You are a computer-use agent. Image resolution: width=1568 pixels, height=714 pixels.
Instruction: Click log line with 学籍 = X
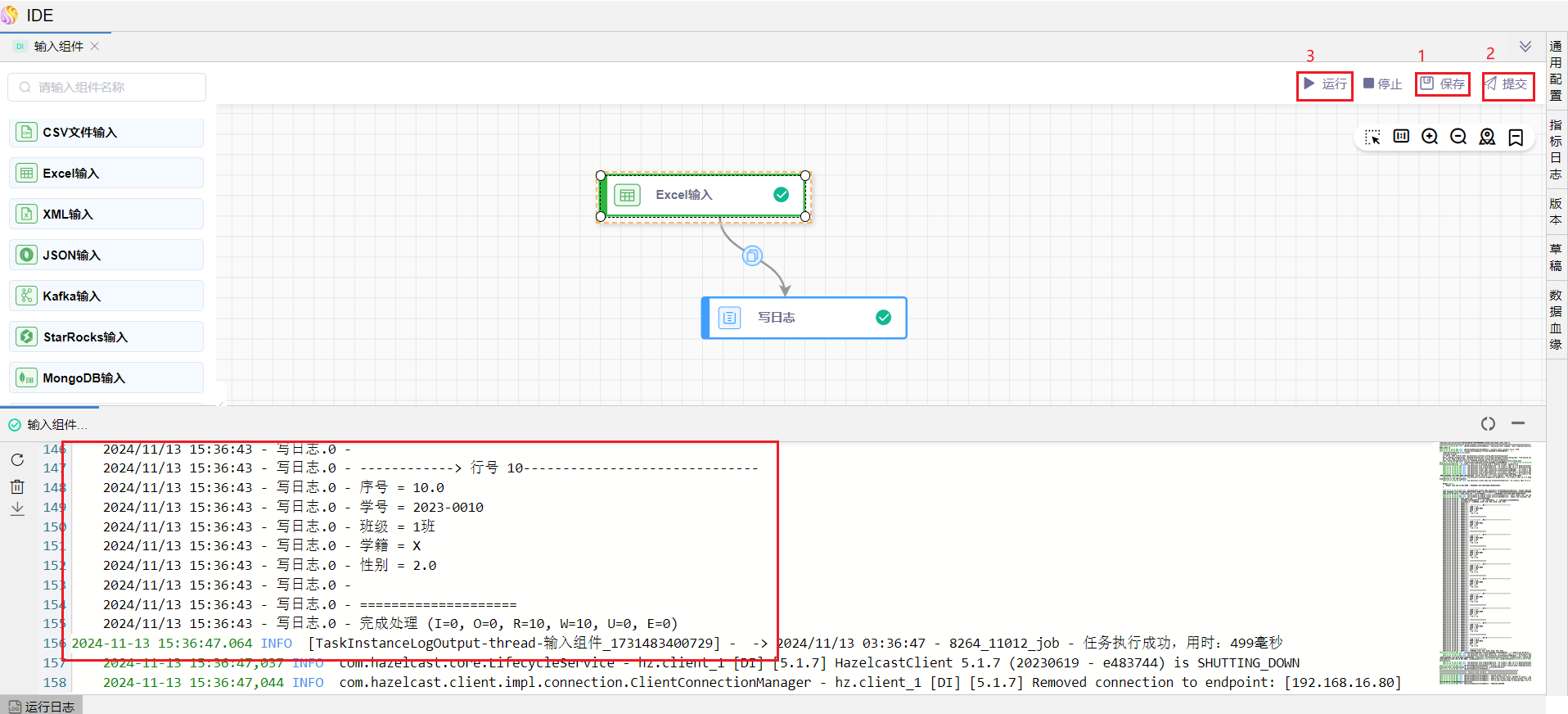262,546
